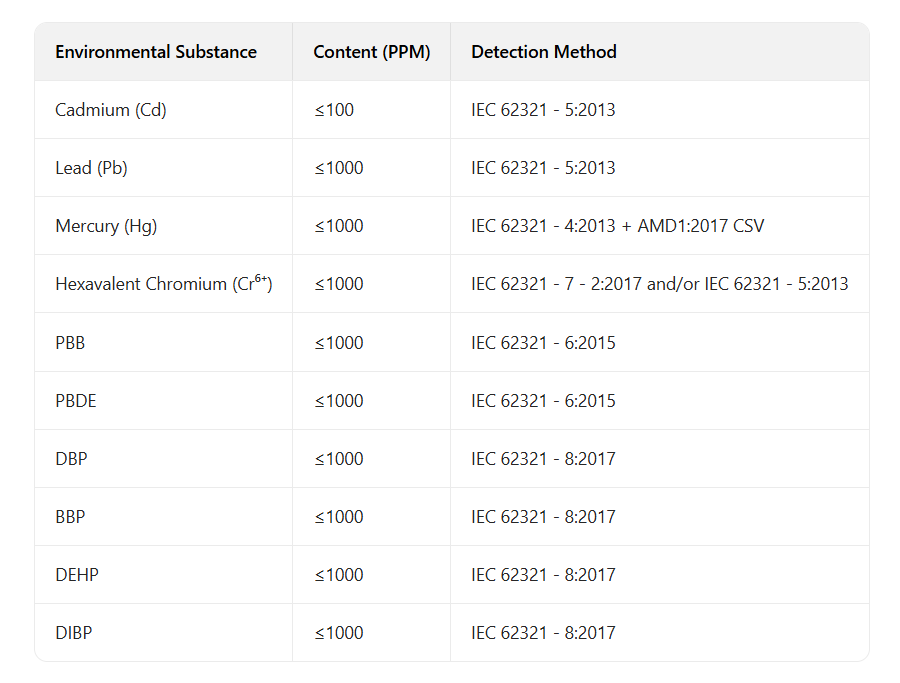Select the PBDE substance cell
This screenshot has width=900, height=683.
pyautogui.click(x=76, y=401)
